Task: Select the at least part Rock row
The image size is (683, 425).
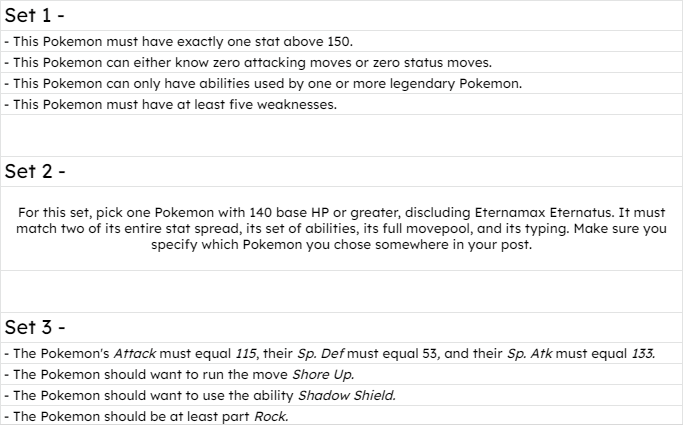Action: [x=342, y=416]
